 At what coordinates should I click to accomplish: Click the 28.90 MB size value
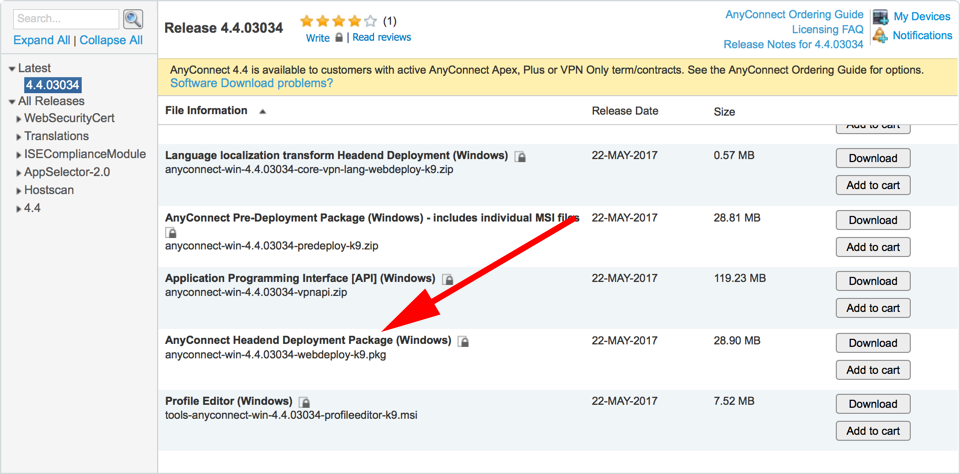[x=737, y=340]
